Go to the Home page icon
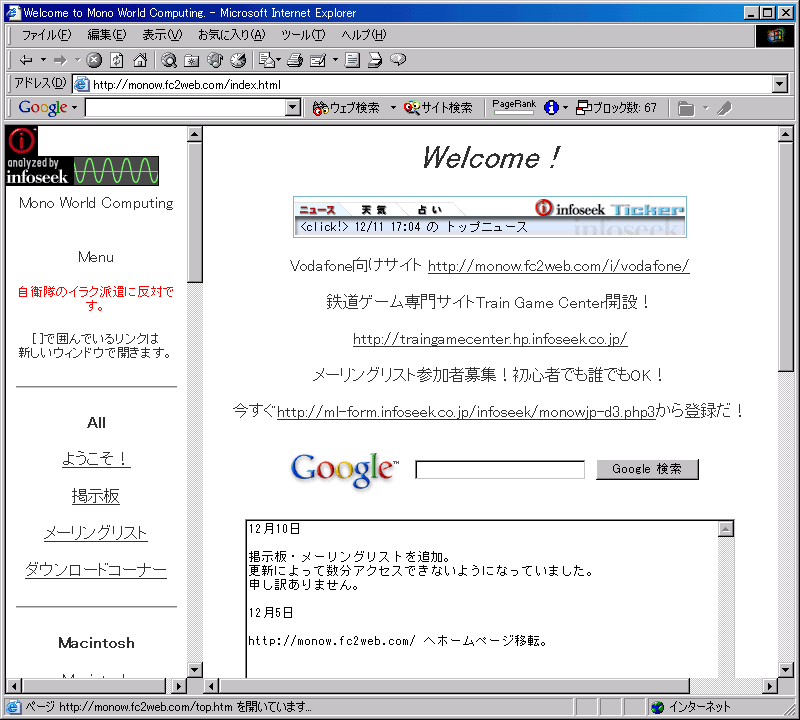Screen dimensions: 800x720 click(140, 60)
